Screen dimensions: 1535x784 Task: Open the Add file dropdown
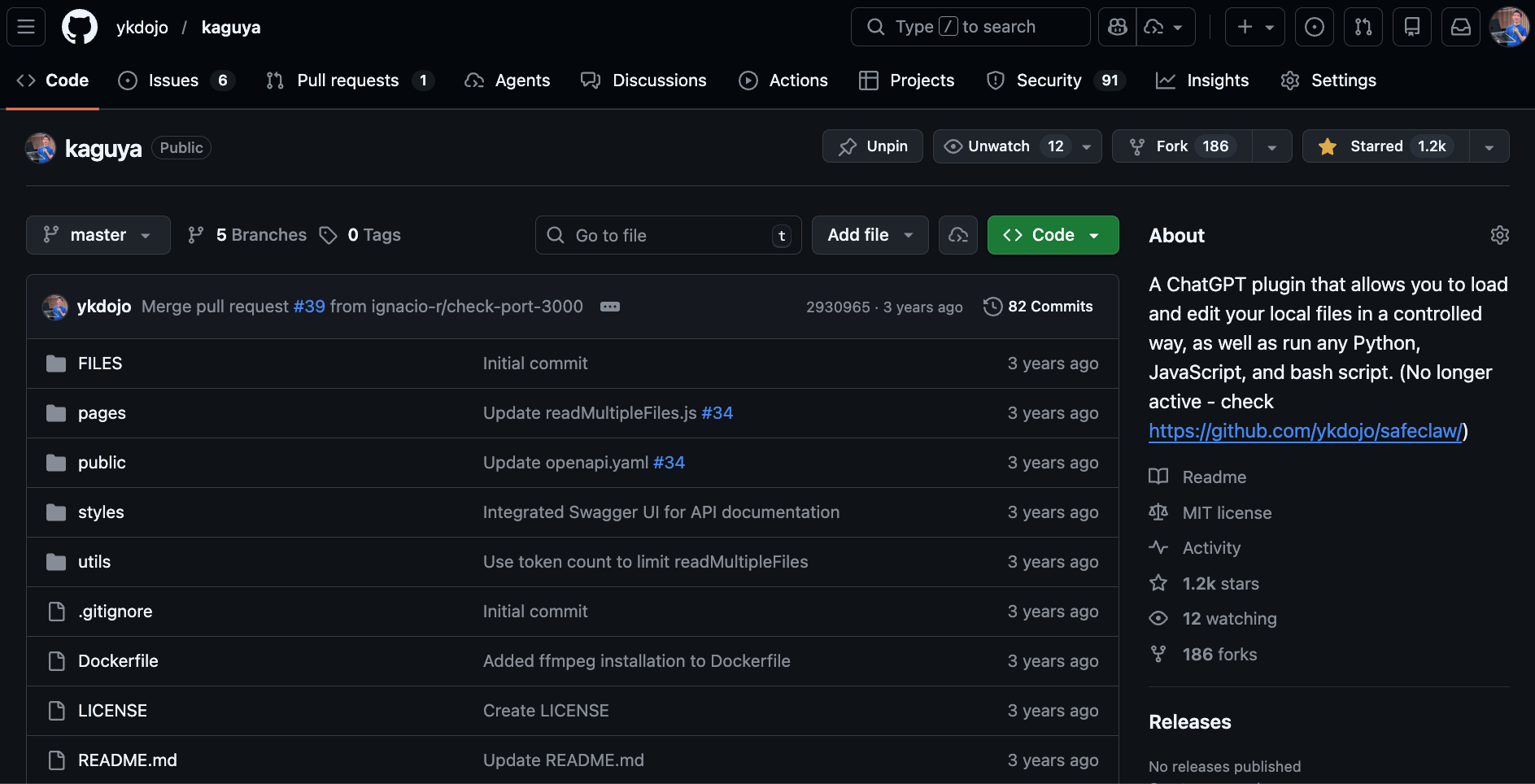coord(870,235)
